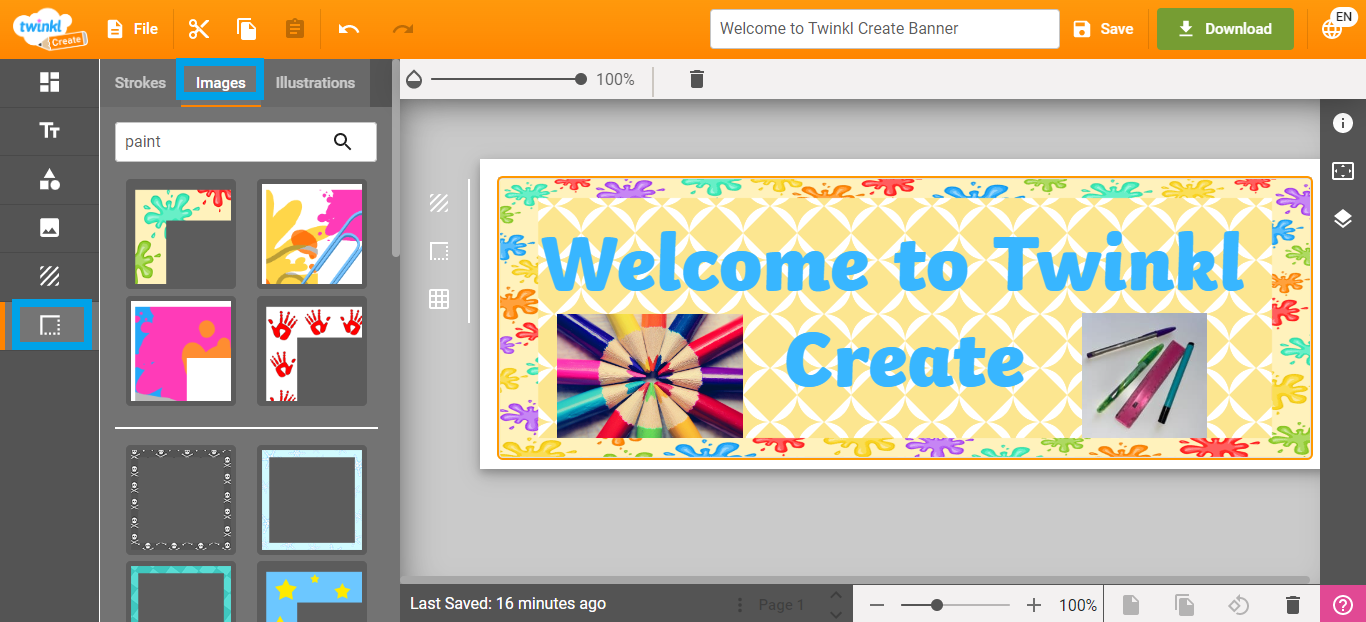
Task: Go to next page with down chevron
Action: 835,614
